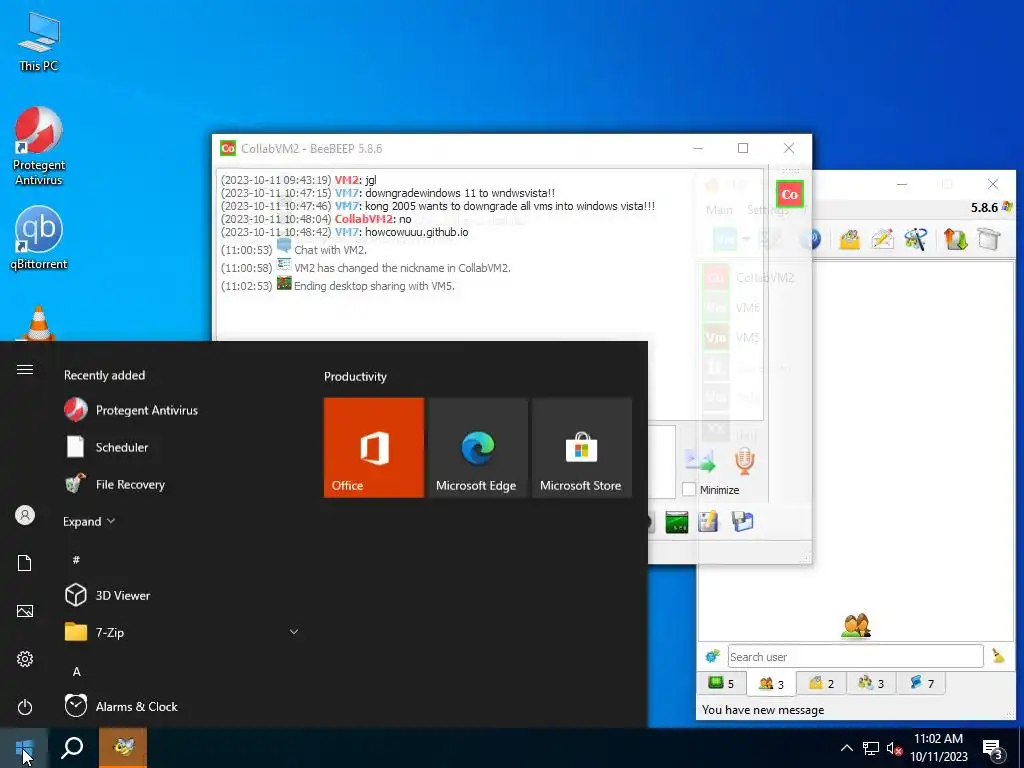Select the qBittorrent desktop shortcut
The height and width of the screenshot is (768, 1024).
pos(39,238)
